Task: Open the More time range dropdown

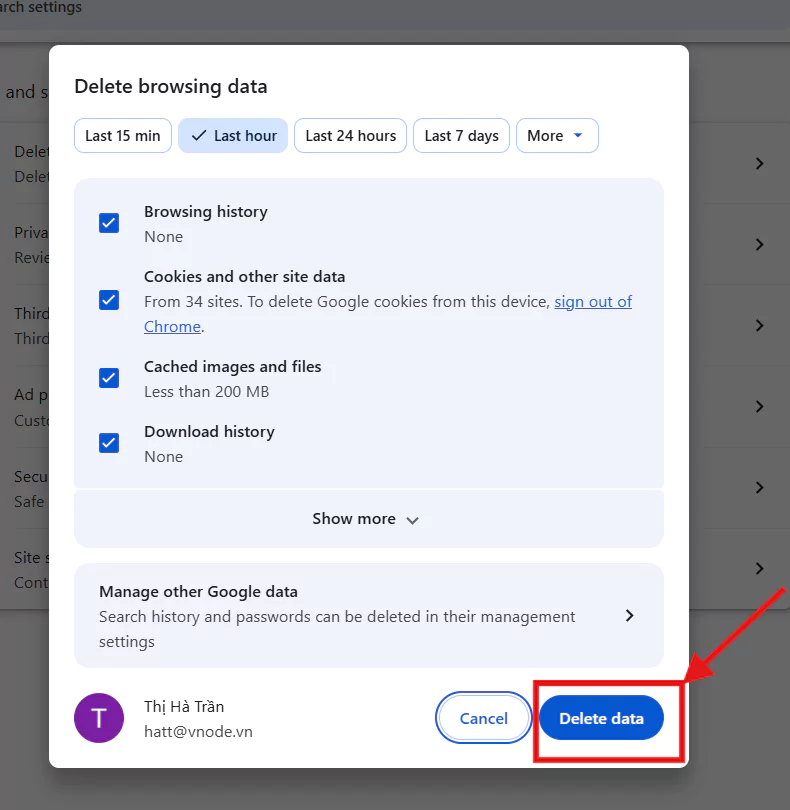Action: point(556,136)
